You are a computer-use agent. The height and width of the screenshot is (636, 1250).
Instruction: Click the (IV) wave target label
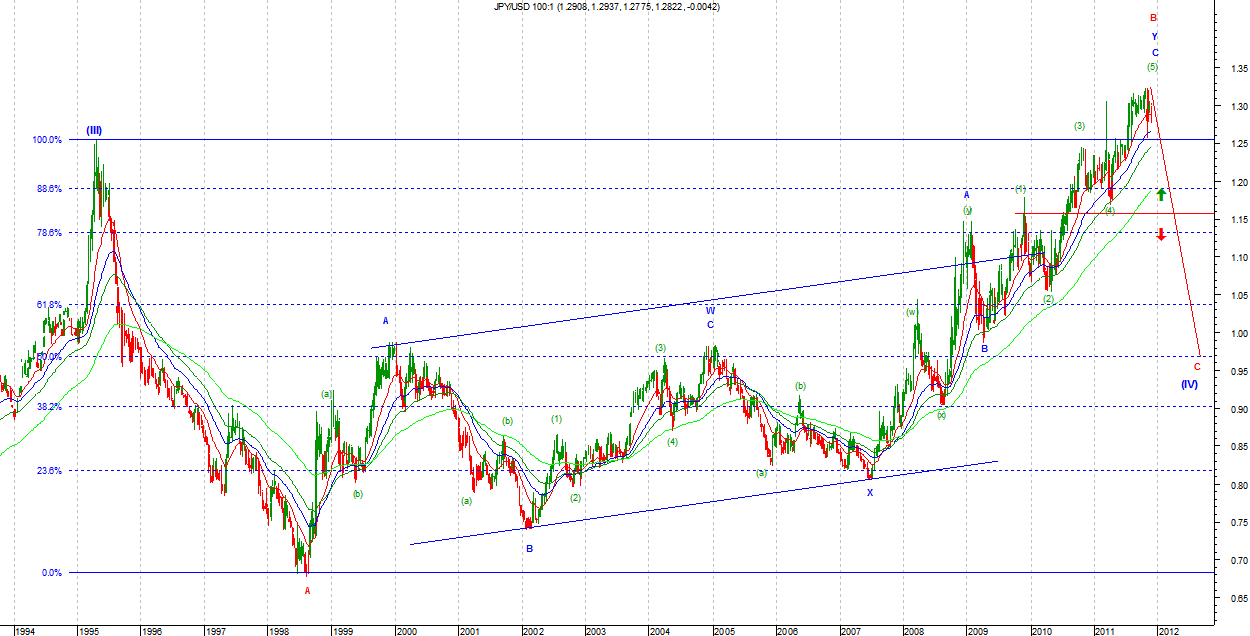click(x=1189, y=384)
